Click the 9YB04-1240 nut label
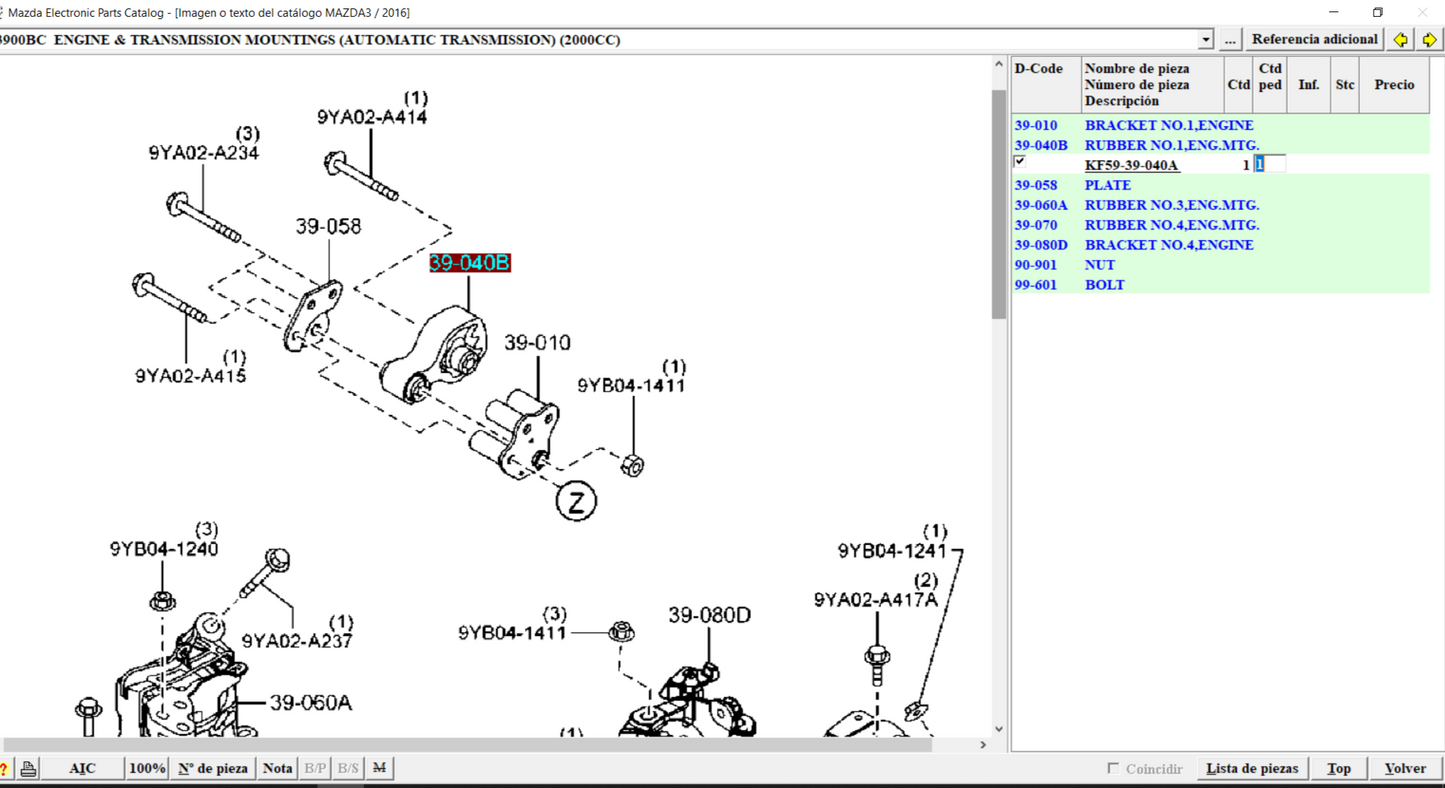Image resolution: width=1445 pixels, height=788 pixels. (x=163, y=548)
